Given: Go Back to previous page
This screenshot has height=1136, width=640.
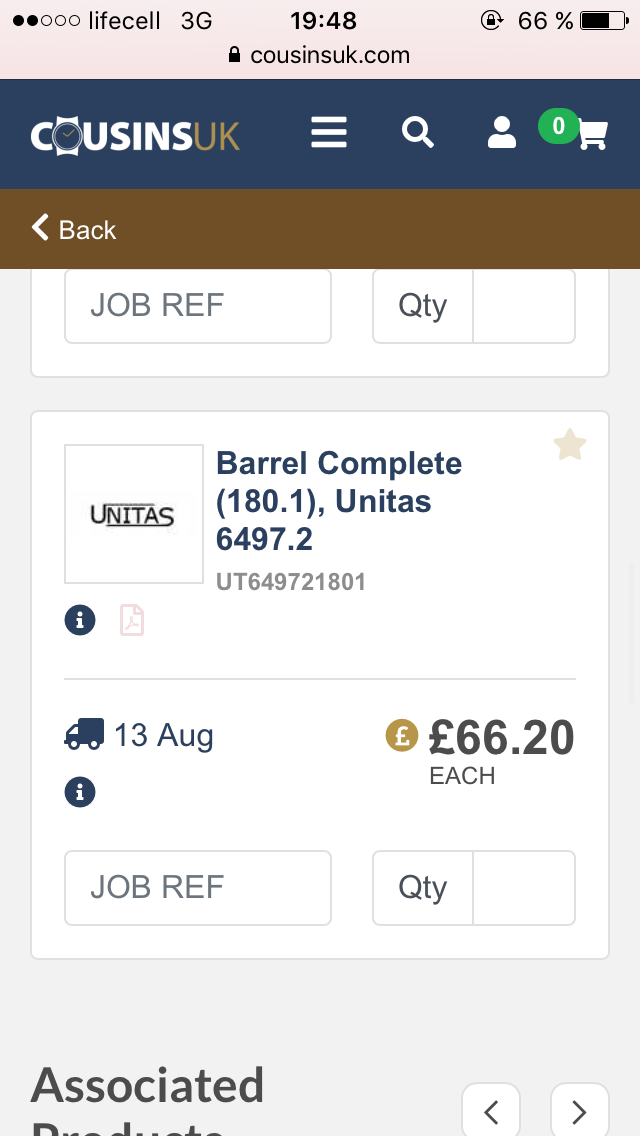Looking at the screenshot, I should [x=75, y=229].
